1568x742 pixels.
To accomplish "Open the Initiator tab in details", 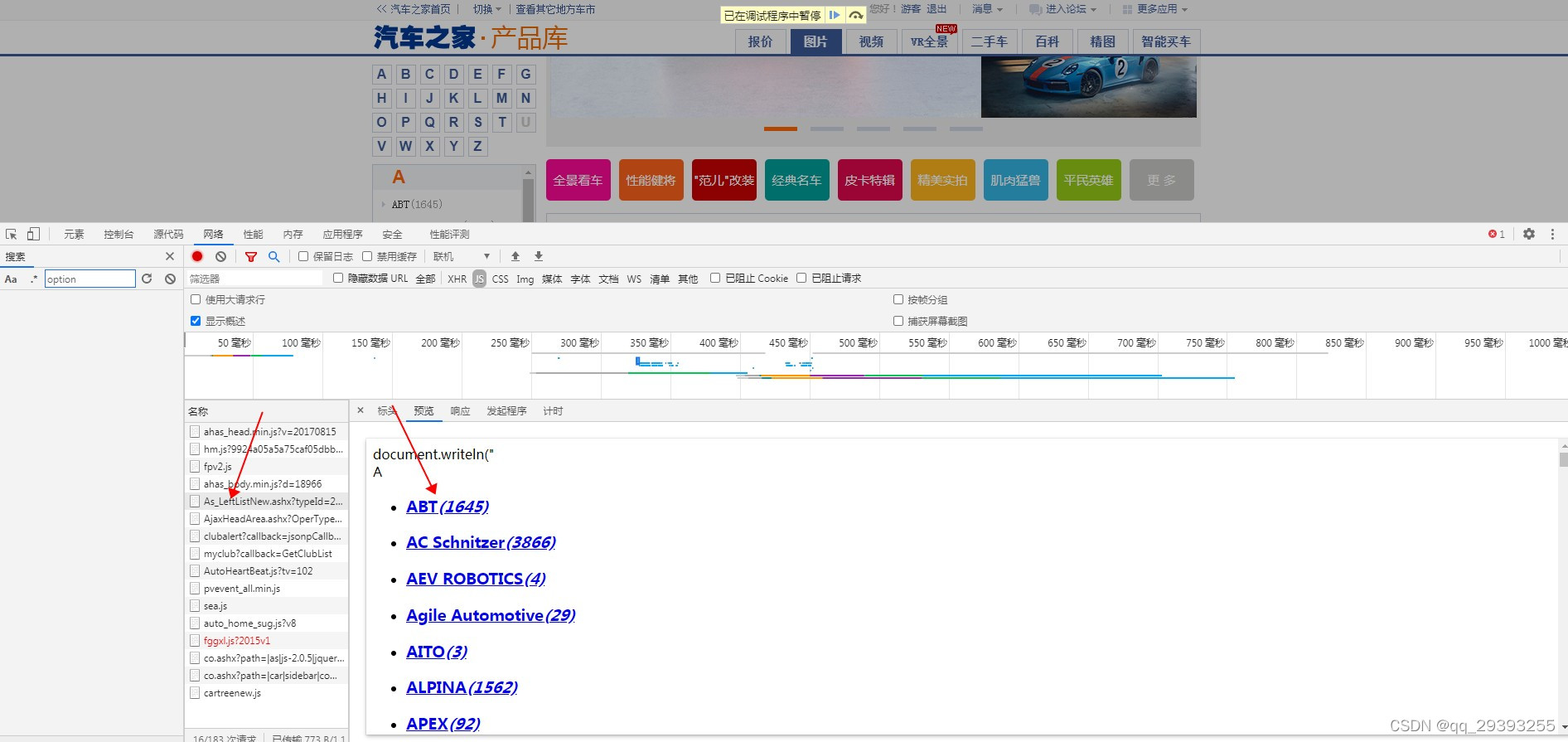I will click(x=506, y=410).
